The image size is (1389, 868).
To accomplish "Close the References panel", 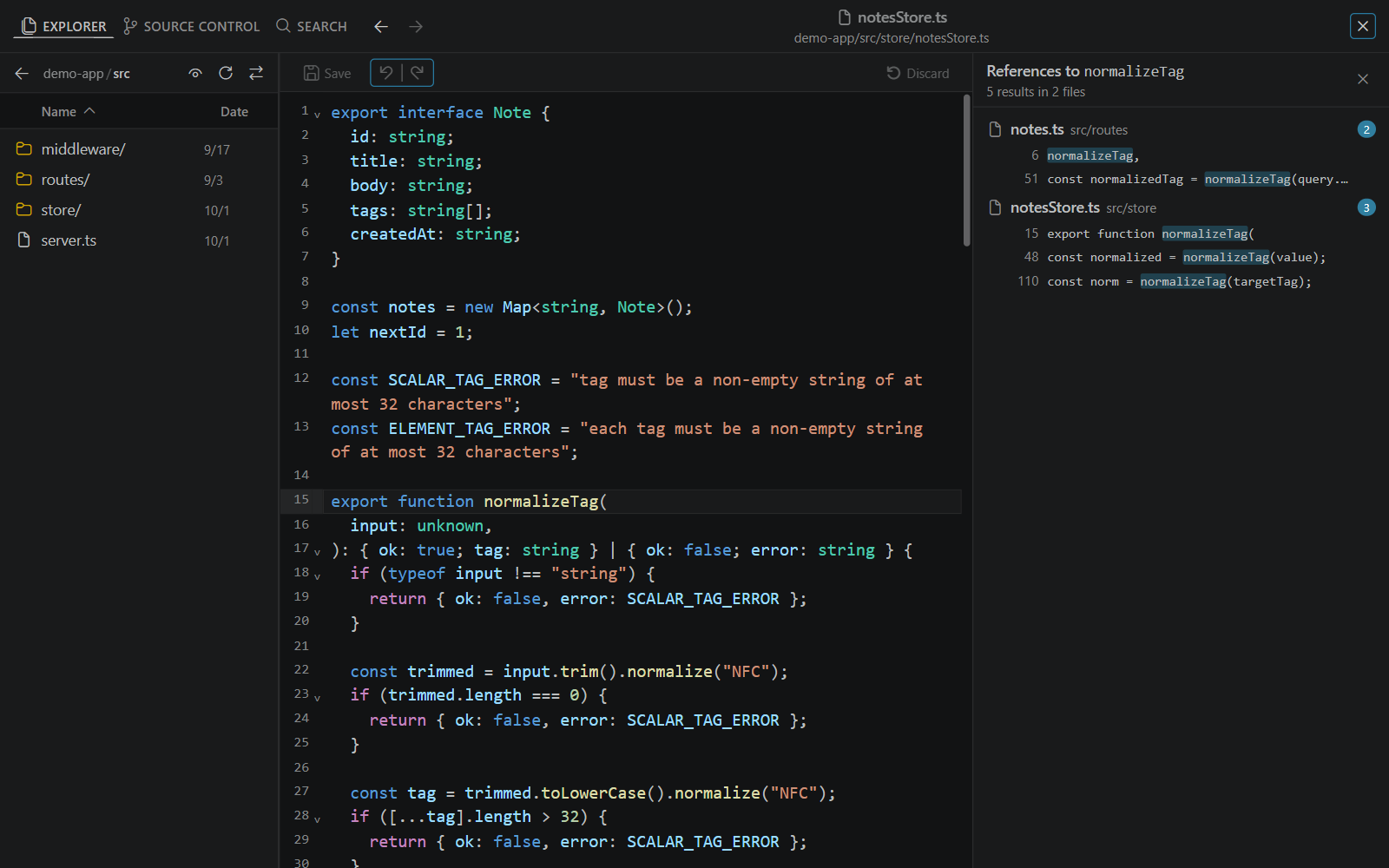I will tap(1363, 79).
